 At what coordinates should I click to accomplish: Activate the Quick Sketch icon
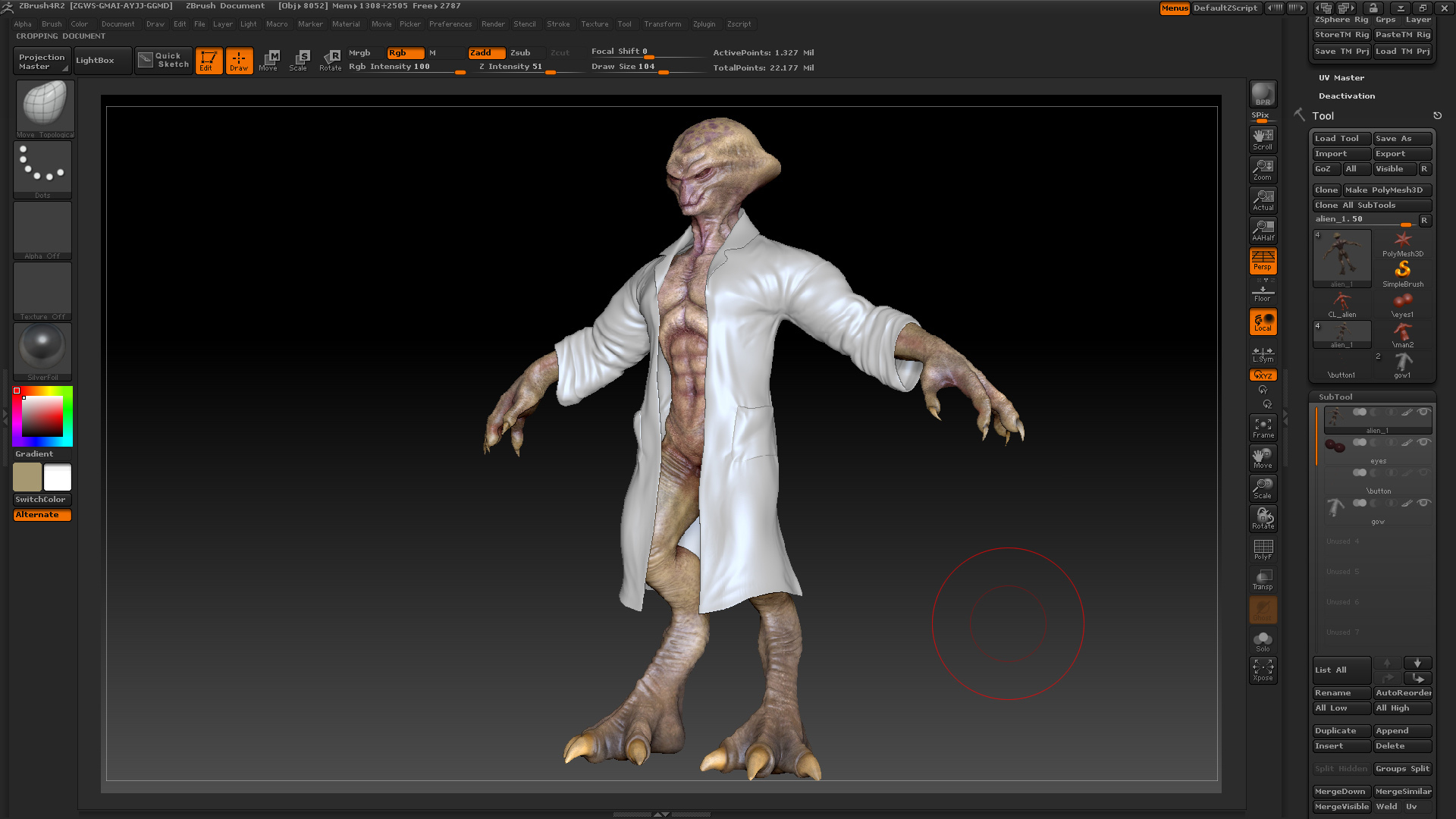163,60
